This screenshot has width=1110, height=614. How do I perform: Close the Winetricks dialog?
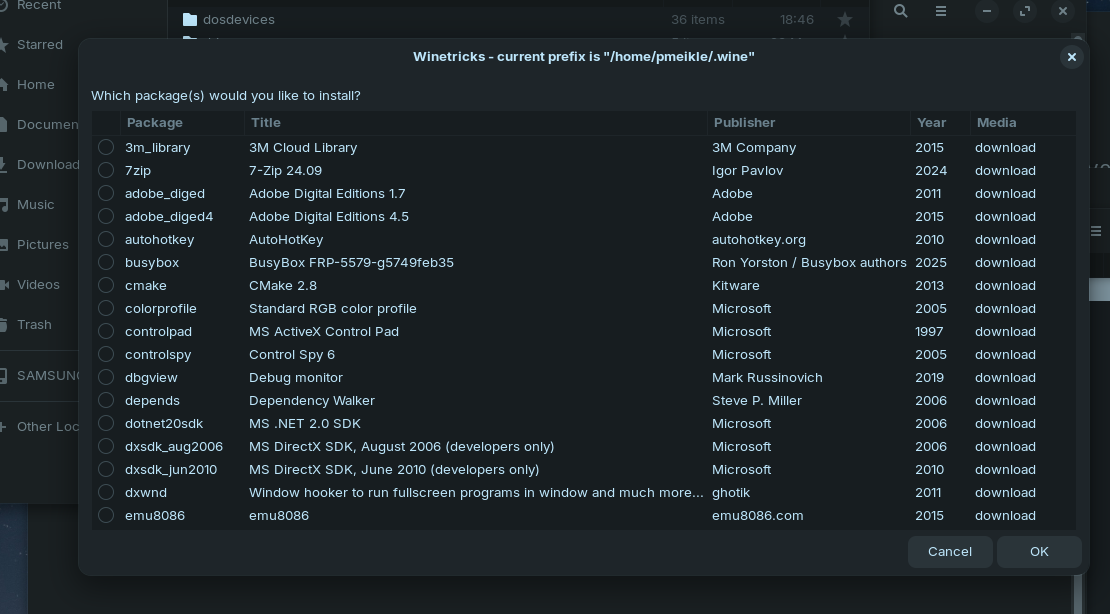(x=1072, y=57)
